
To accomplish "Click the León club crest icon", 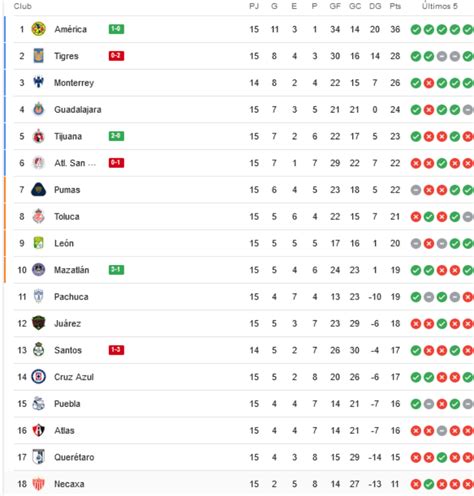I will (x=38, y=243).
